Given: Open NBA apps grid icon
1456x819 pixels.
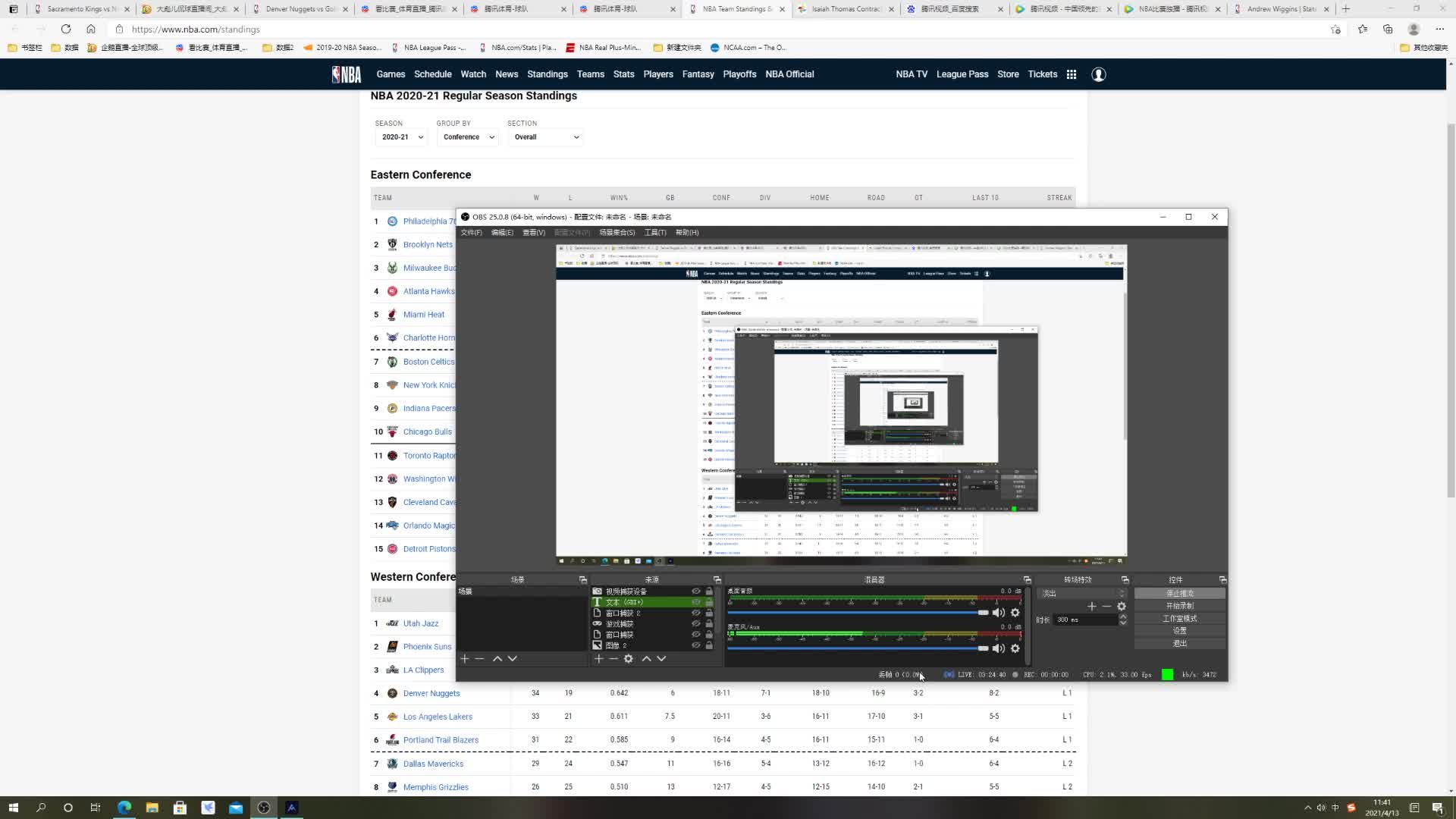Looking at the screenshot, I should click(x=1072, y=74).
